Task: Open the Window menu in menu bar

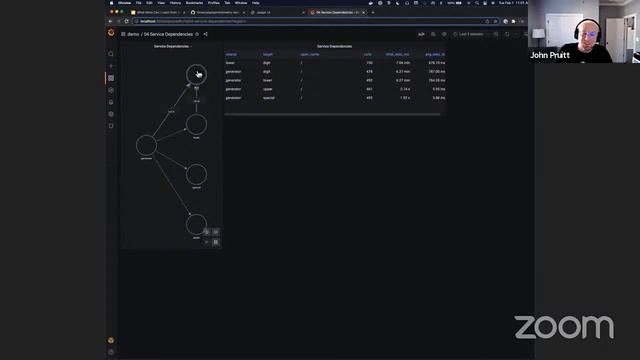Action: pos(241,3)
